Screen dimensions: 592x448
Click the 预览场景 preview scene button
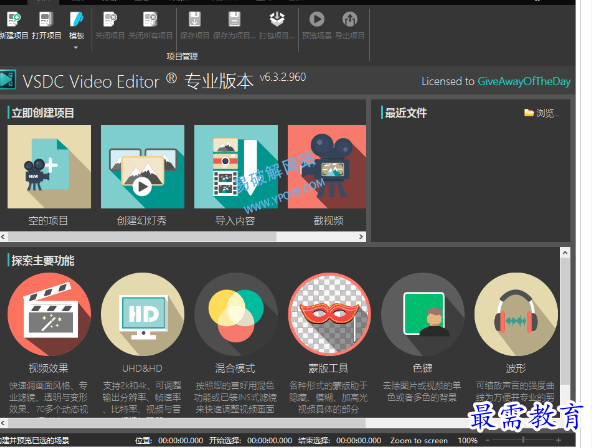tap(317, 20)
